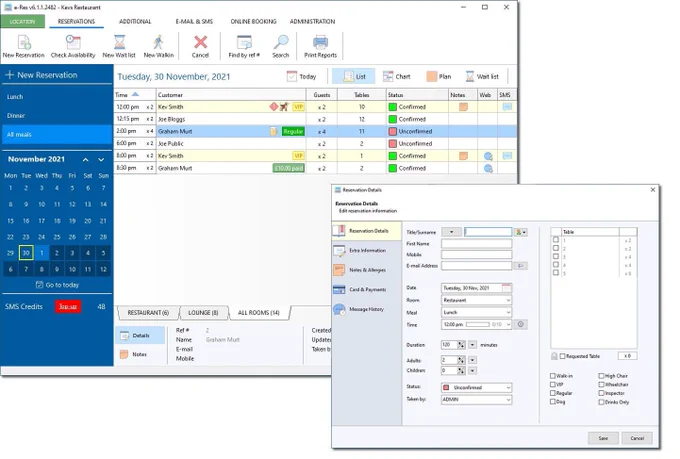Open Card & Payments section
The height and width of the screenshot is (459, 680).
(366, 290)
